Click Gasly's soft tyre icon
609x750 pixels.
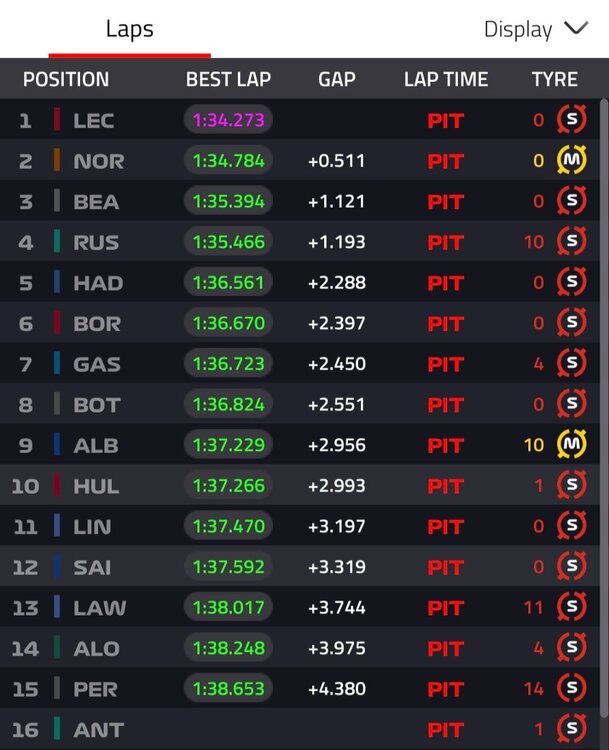[571, 364]
